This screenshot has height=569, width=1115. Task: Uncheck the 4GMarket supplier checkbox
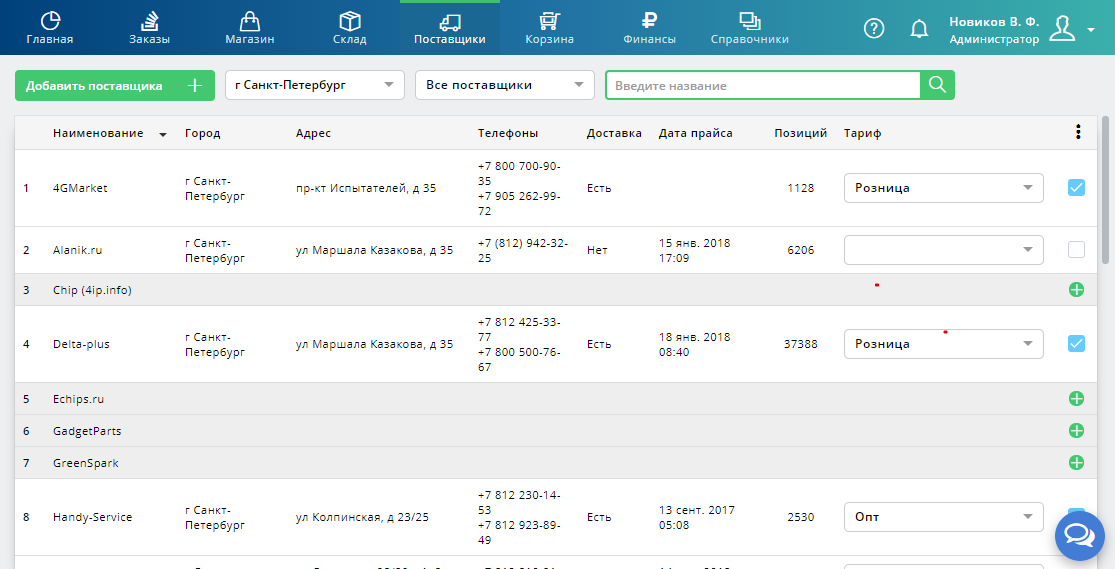pos(1076,188)
